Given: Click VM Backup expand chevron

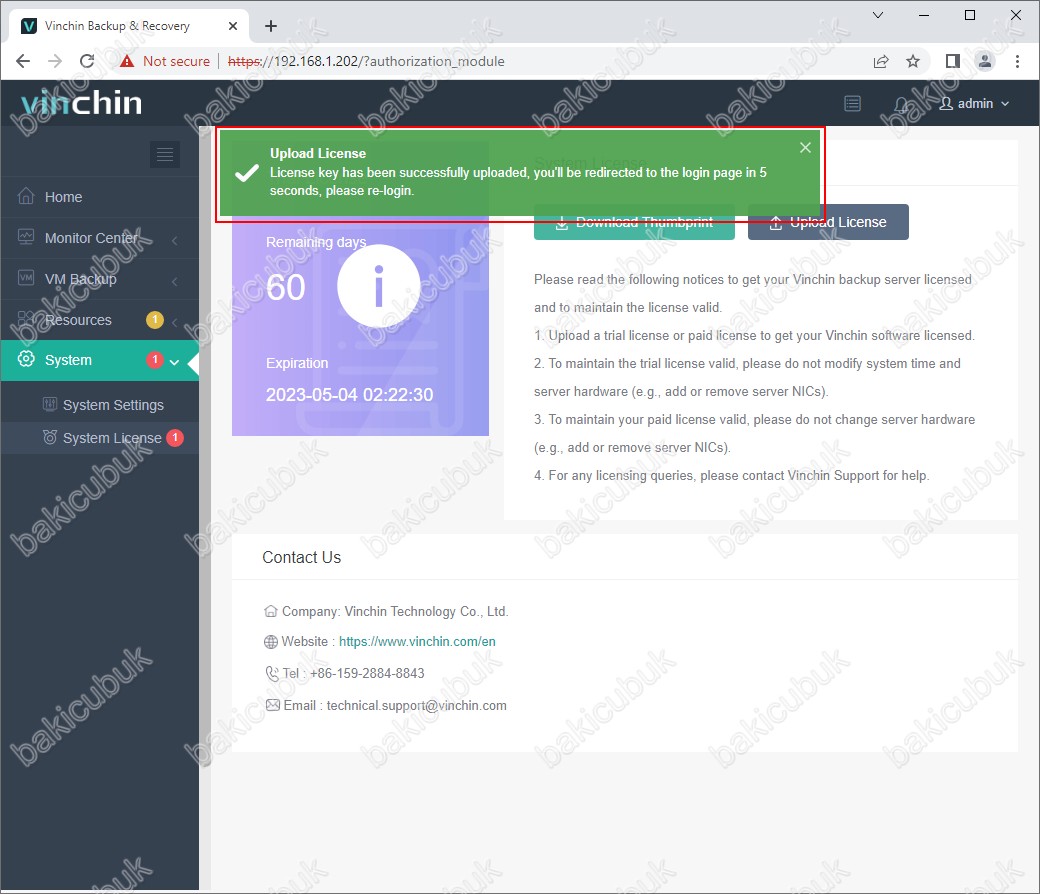Looking at the screenshot, I should [174, 281].
